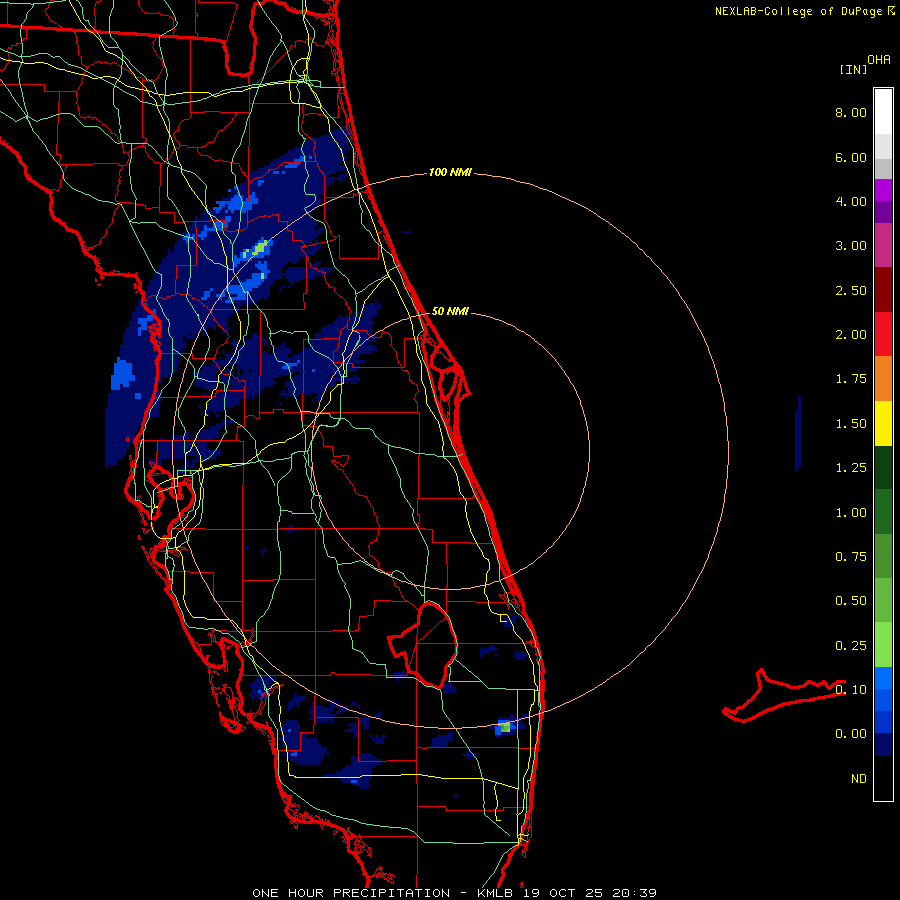Select the lightest green swatch beside 0.25
This screenshot has height=900, width=900.
tap(883, 645)
